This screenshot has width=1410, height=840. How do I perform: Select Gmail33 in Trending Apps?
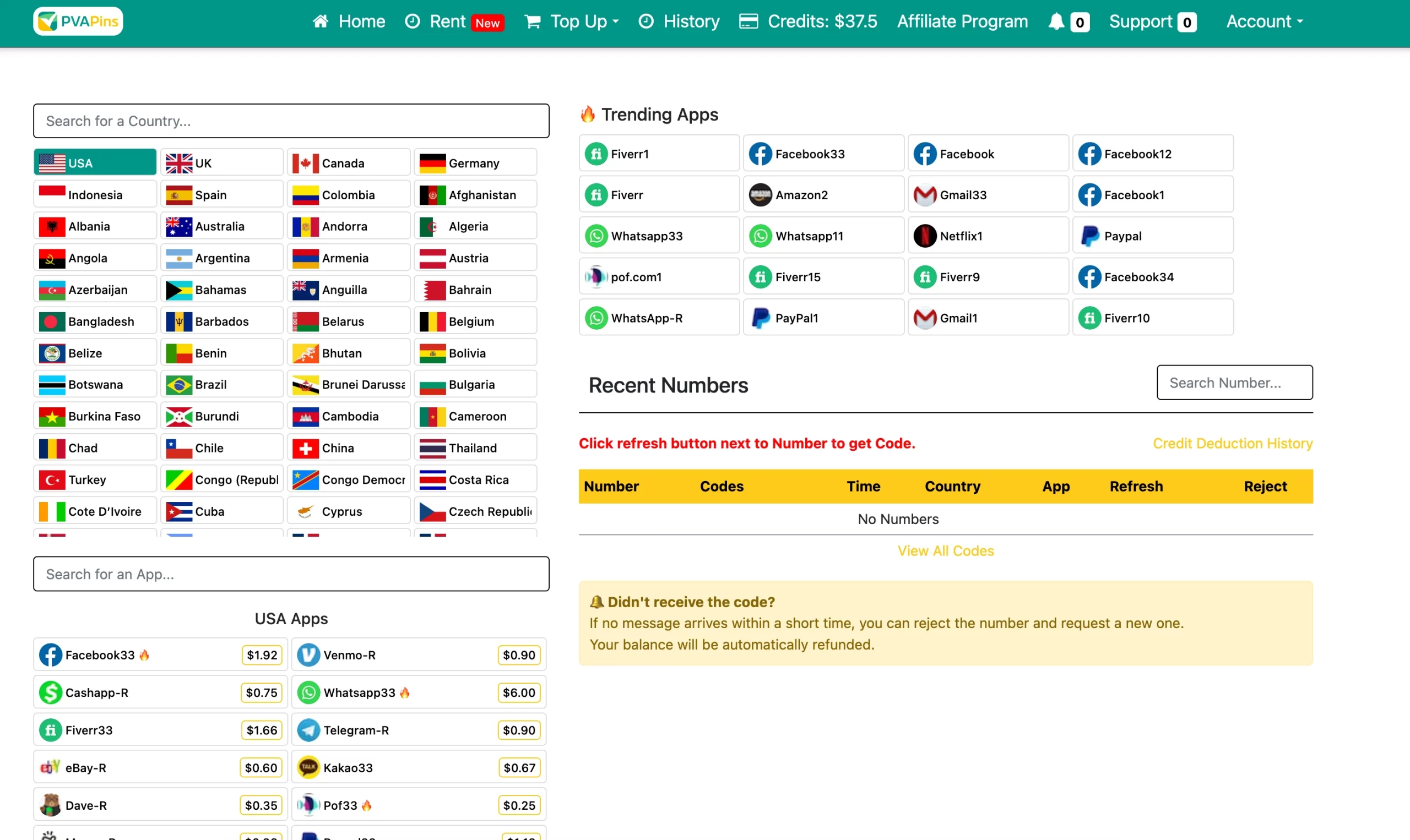(988, 195)
